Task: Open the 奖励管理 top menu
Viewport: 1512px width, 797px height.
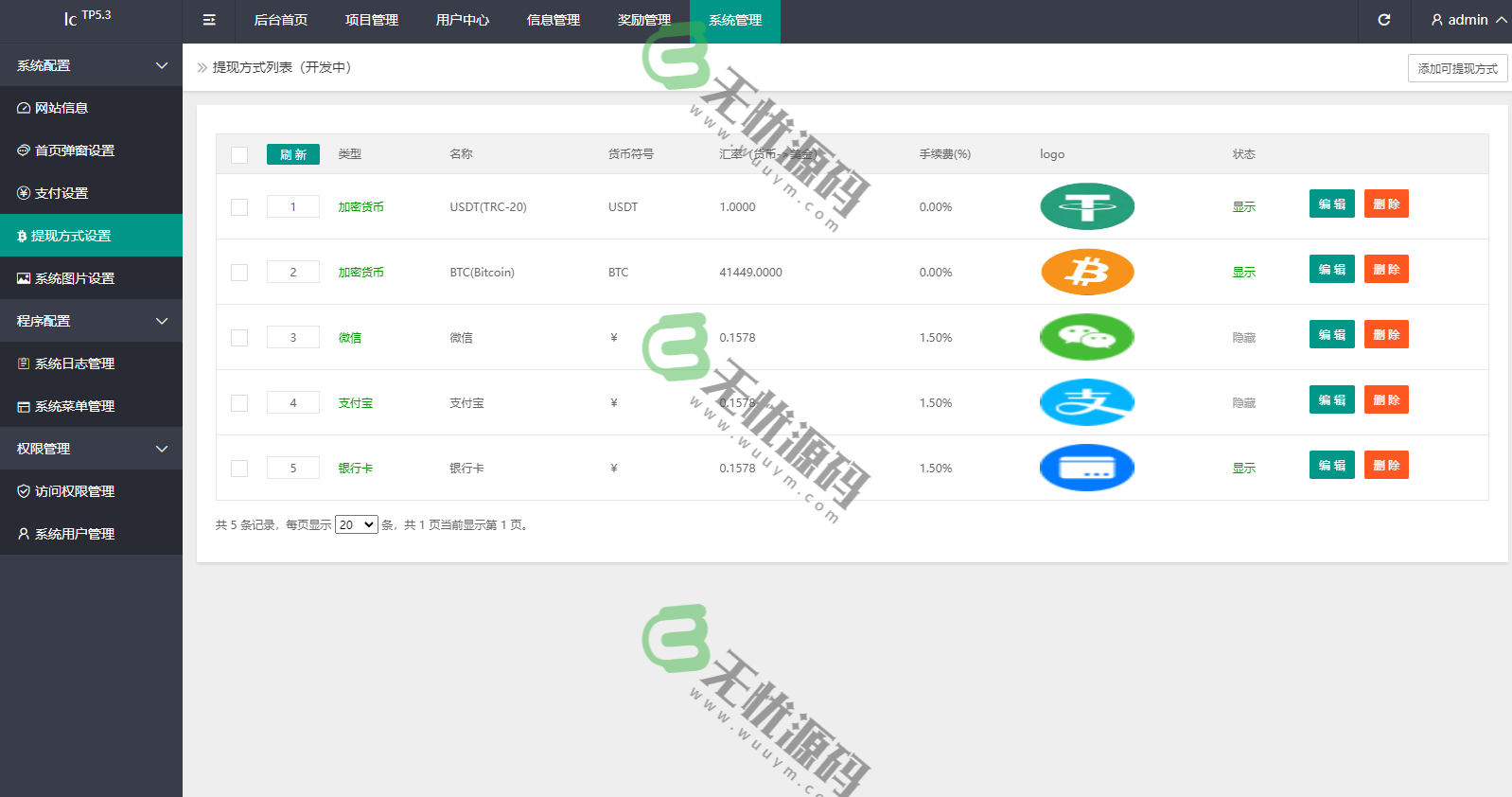Action: 643,20
